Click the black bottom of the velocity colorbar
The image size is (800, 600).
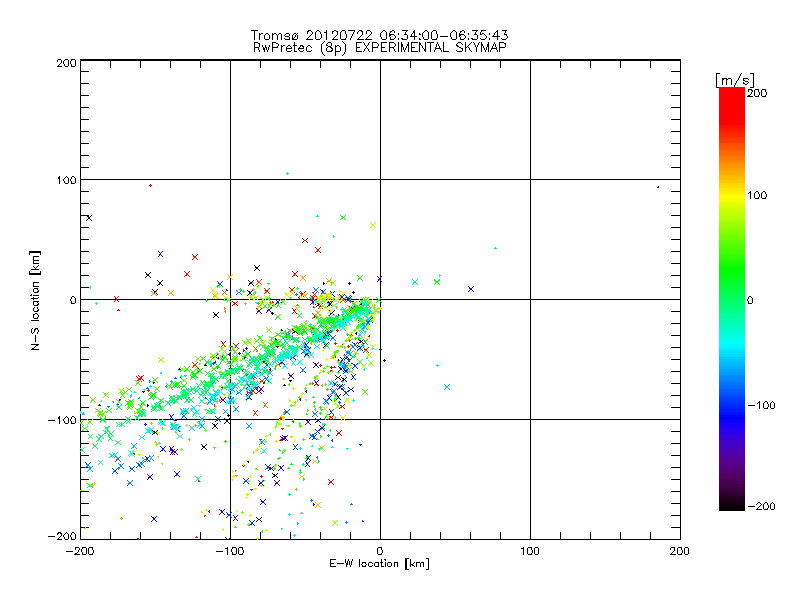pyautogui.click(x=732, y=503)
